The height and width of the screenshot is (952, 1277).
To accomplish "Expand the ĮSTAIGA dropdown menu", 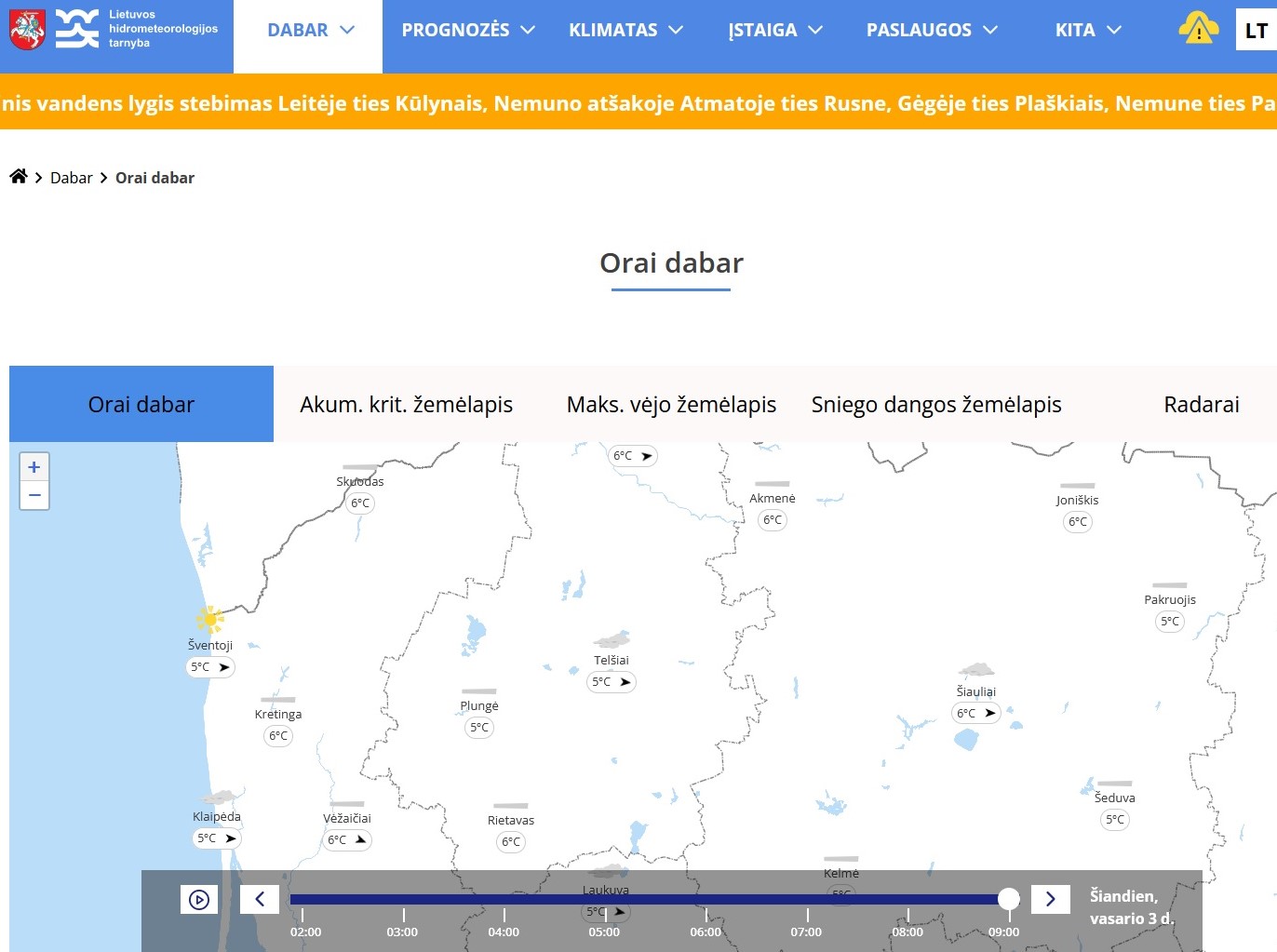I will [775, 31].
